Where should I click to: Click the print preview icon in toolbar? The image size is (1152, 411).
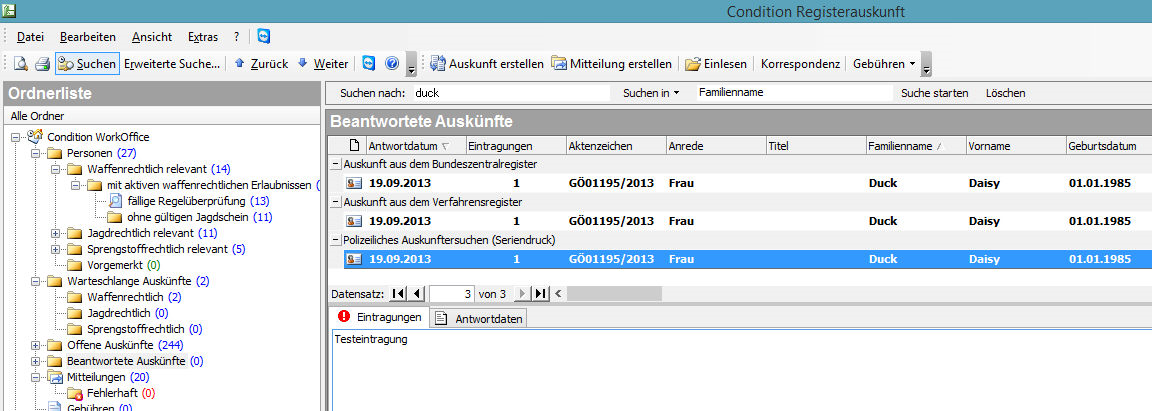coord(20,64)
